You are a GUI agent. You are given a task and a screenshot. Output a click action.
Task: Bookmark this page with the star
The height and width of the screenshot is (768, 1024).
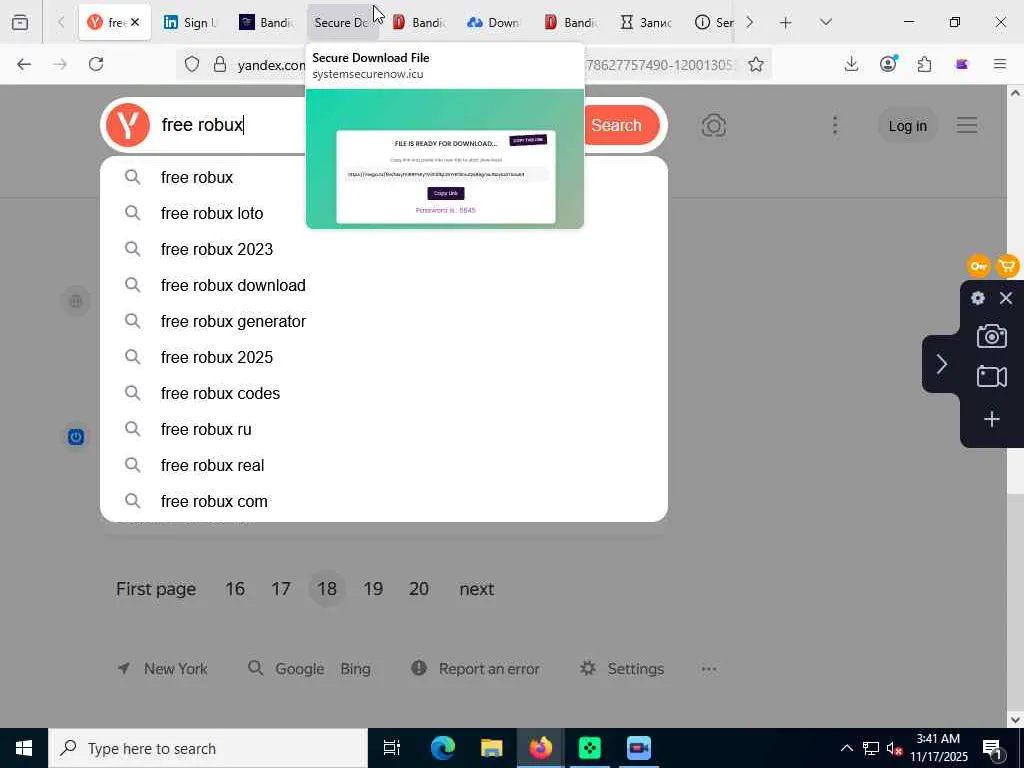756,64
